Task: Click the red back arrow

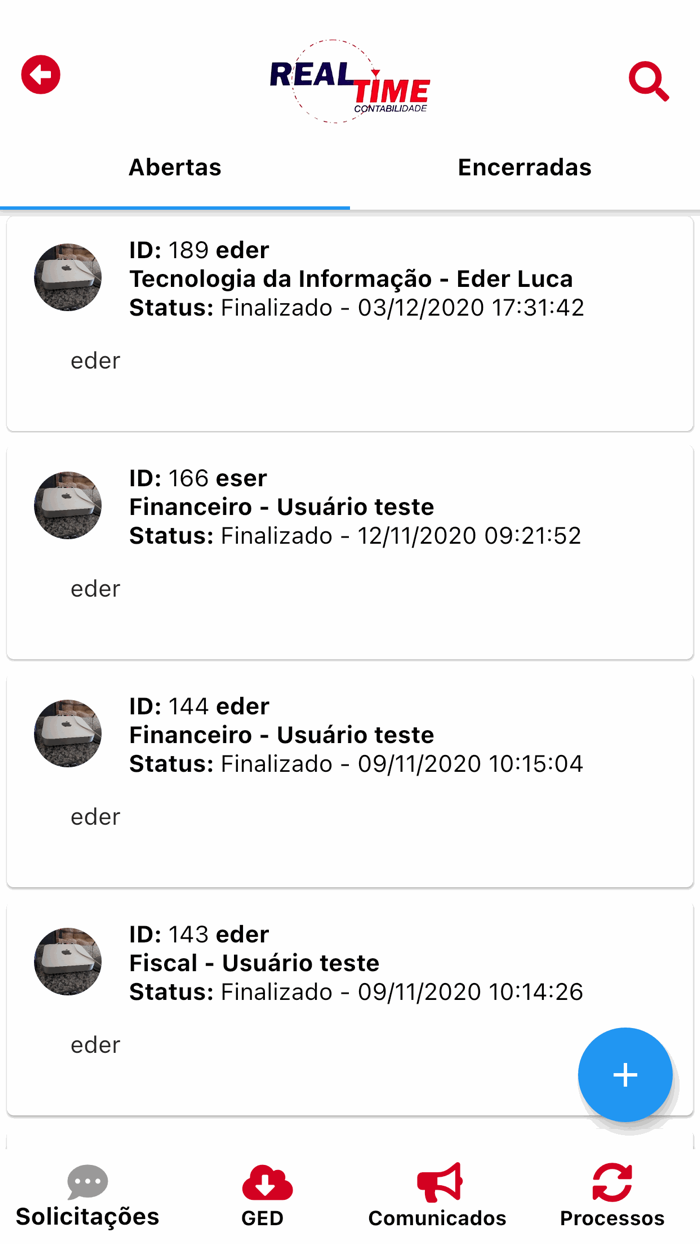Action: tap(40, 74)
